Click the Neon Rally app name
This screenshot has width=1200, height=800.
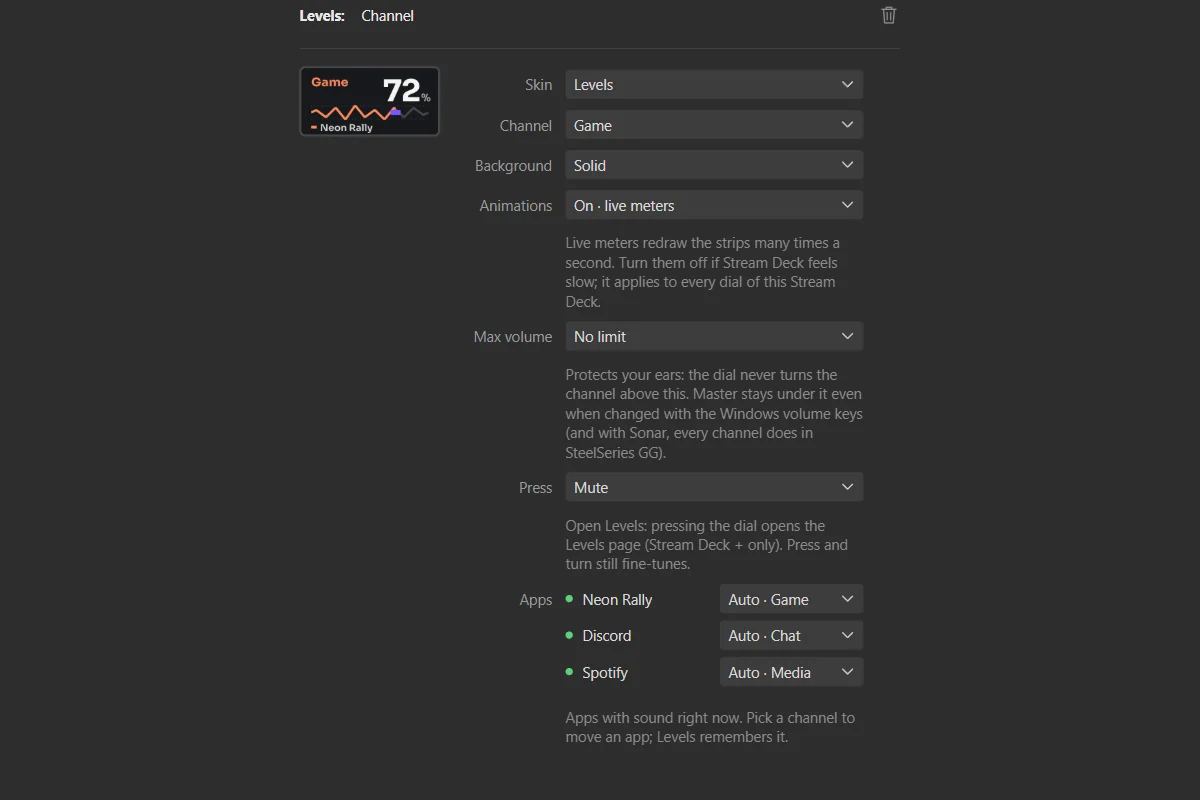click(617, 600)
